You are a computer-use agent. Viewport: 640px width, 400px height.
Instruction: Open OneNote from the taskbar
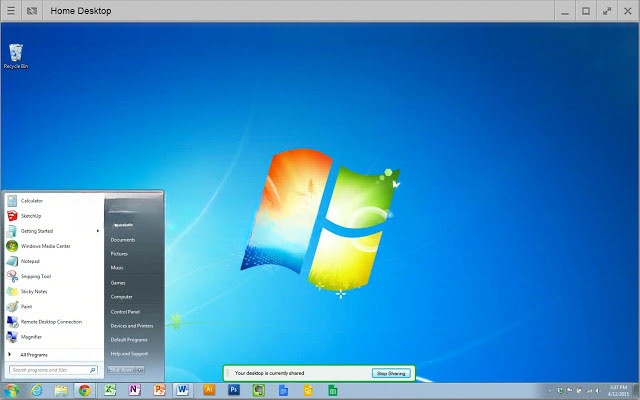134,390
